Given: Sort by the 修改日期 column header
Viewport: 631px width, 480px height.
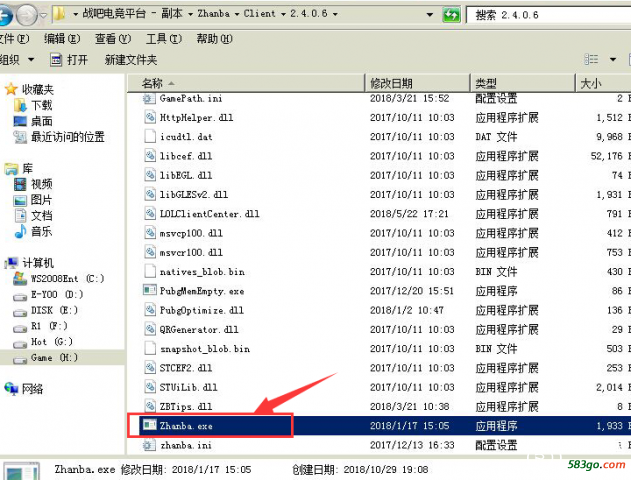Looking at the screenshot, I should click(417, 83).
